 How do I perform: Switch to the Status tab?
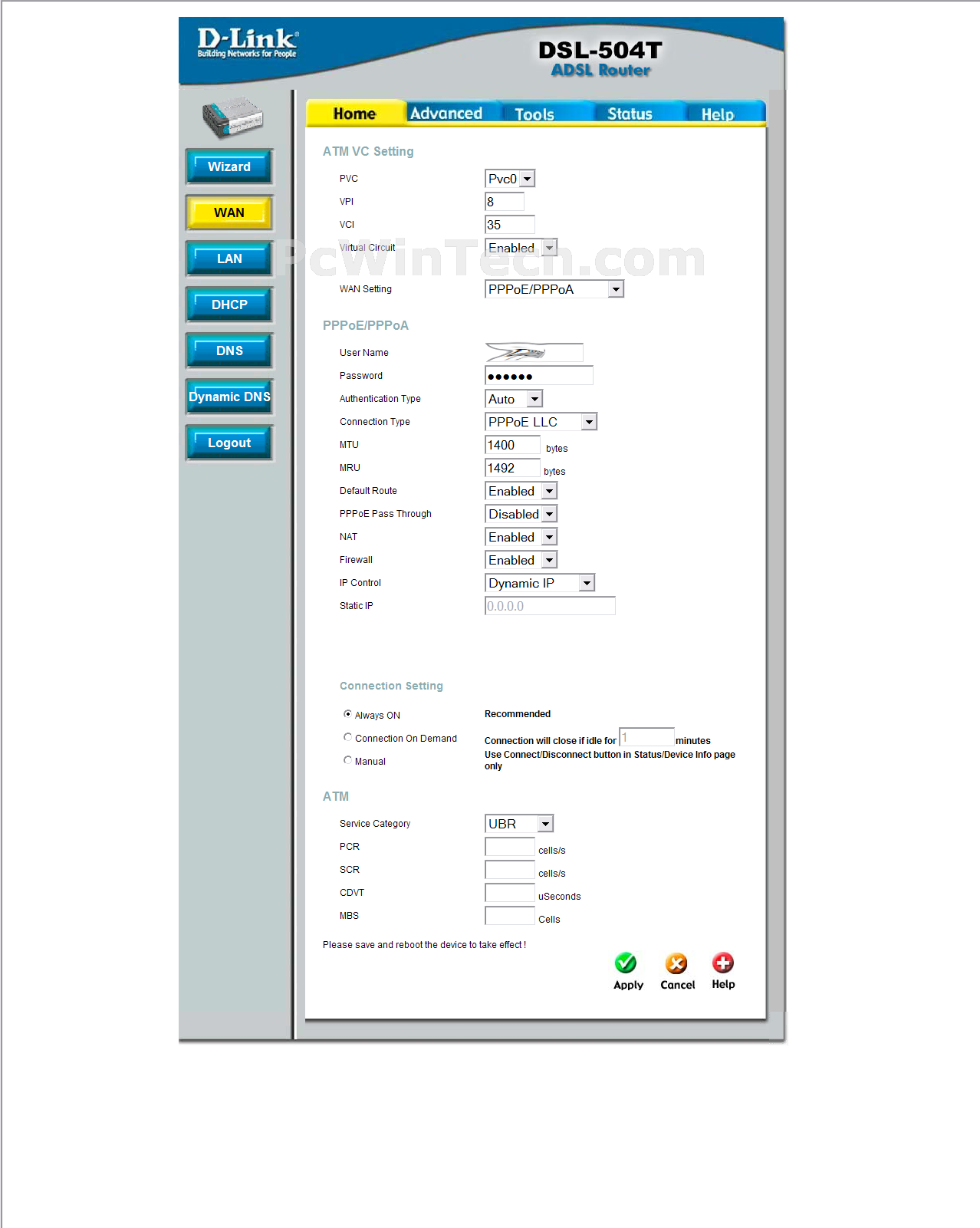[630, 114]
